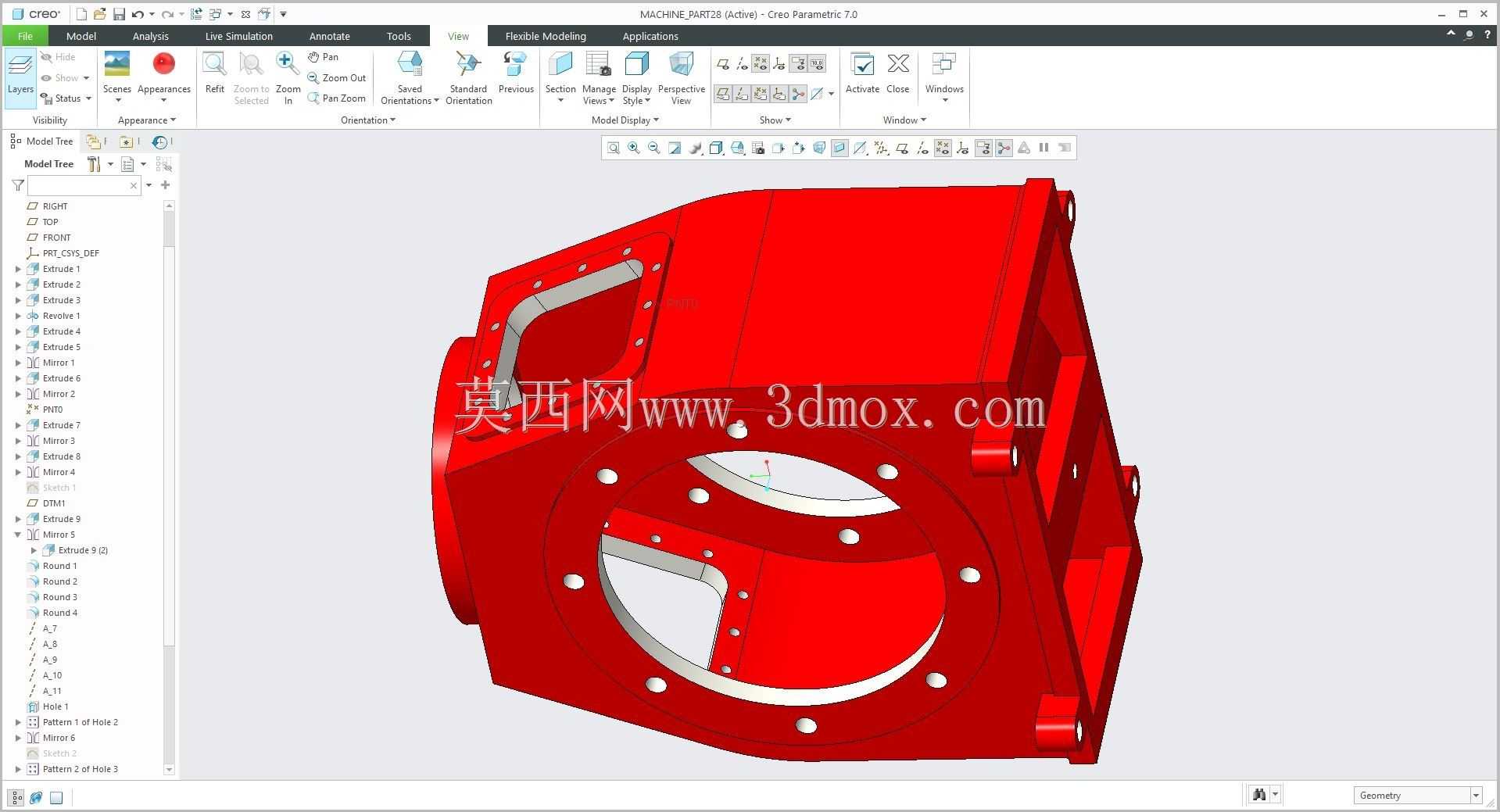
Task: Click Refit icon on the graphics toolbar
Action: 613,148
